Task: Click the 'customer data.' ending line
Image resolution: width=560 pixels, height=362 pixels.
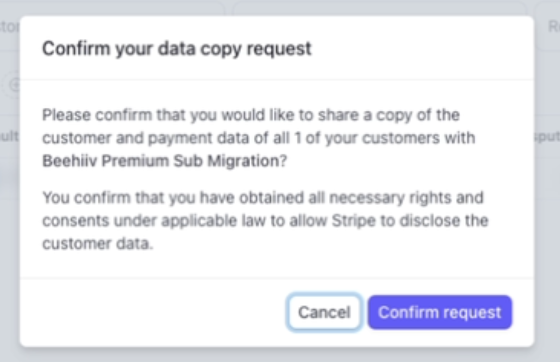Action: (98, 243)
